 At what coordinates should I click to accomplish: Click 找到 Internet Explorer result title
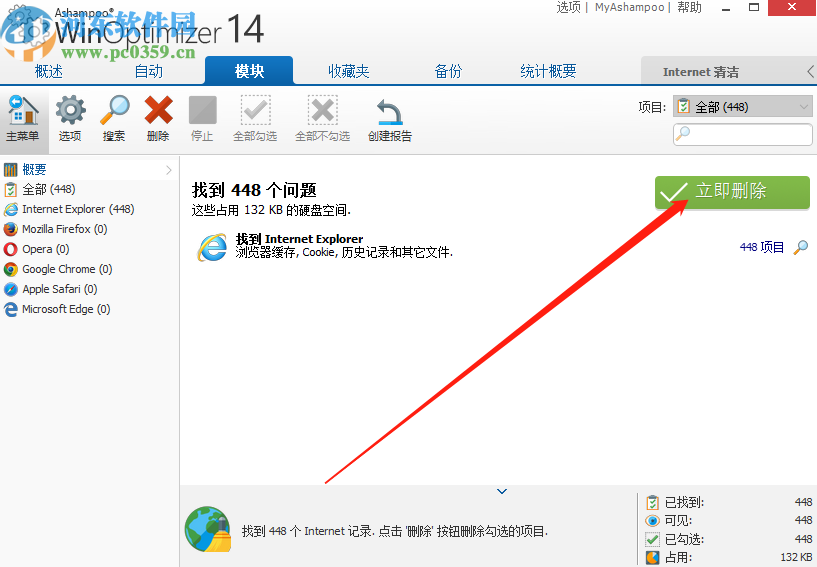click(299, 239)
